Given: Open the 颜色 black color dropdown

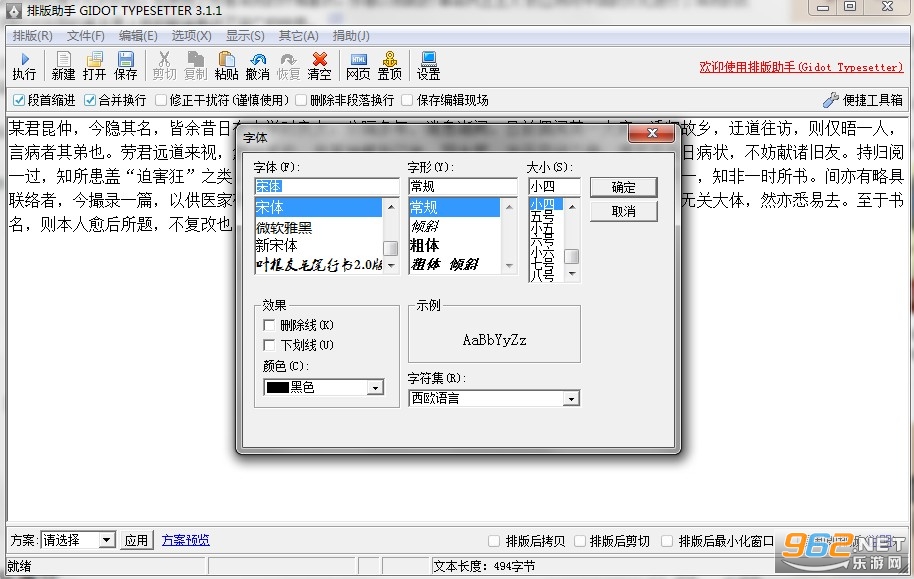Looking at the screenshot, I should pos(324,387).
